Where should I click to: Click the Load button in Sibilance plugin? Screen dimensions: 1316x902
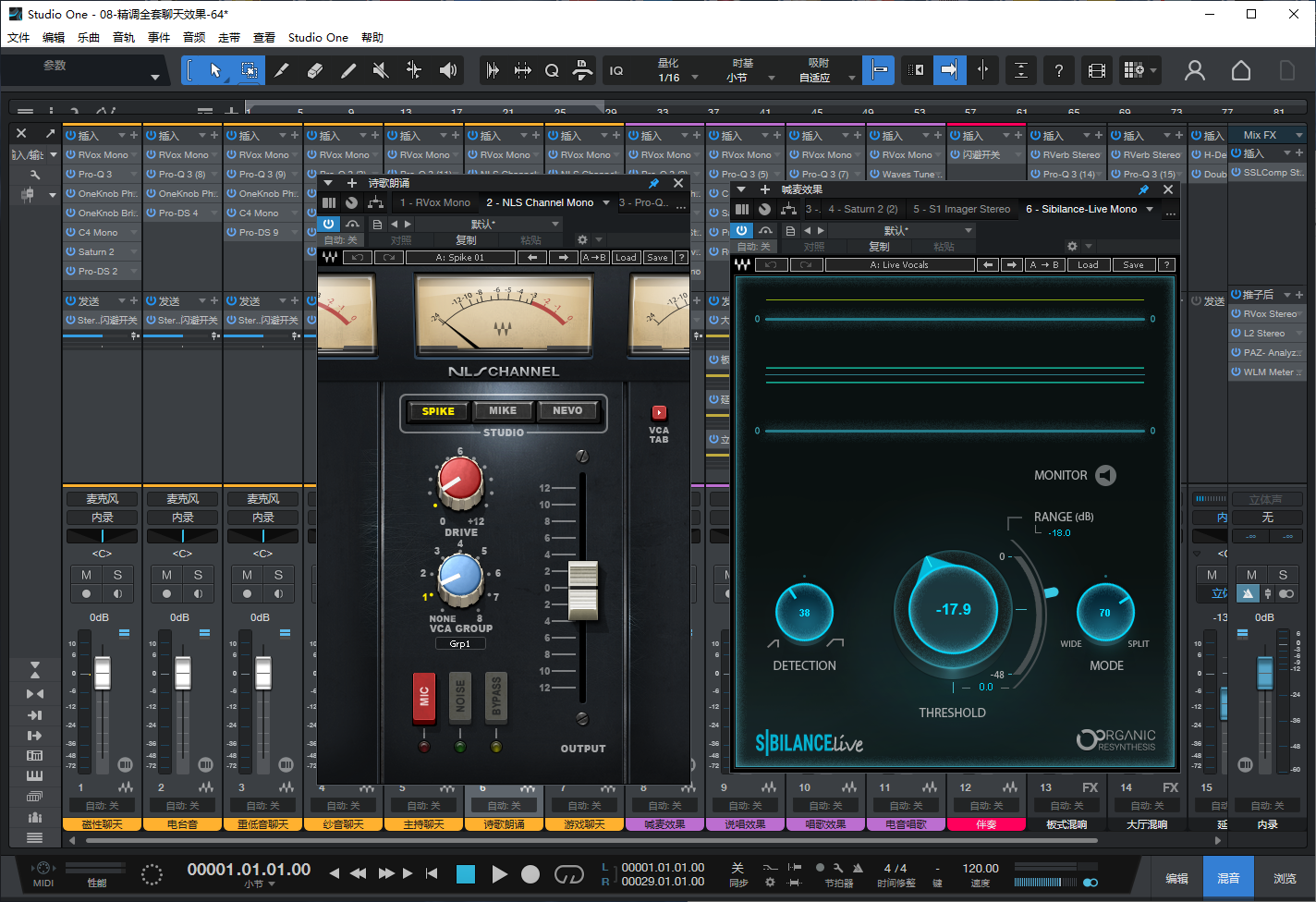point(1088,265)
